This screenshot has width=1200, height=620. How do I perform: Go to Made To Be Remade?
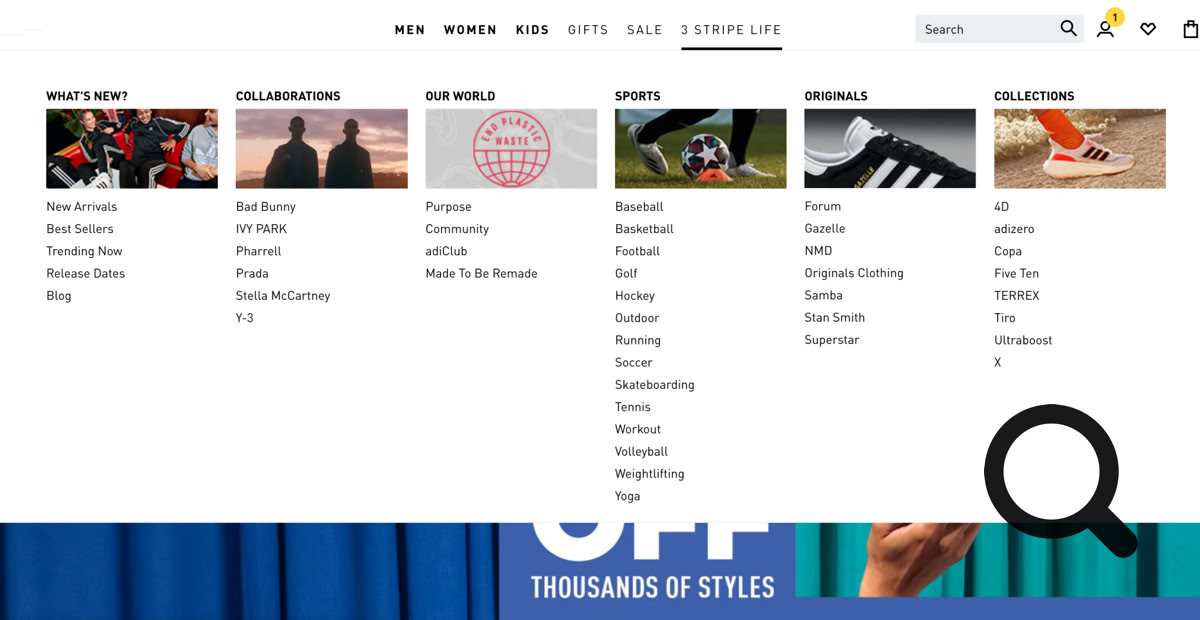481,273
